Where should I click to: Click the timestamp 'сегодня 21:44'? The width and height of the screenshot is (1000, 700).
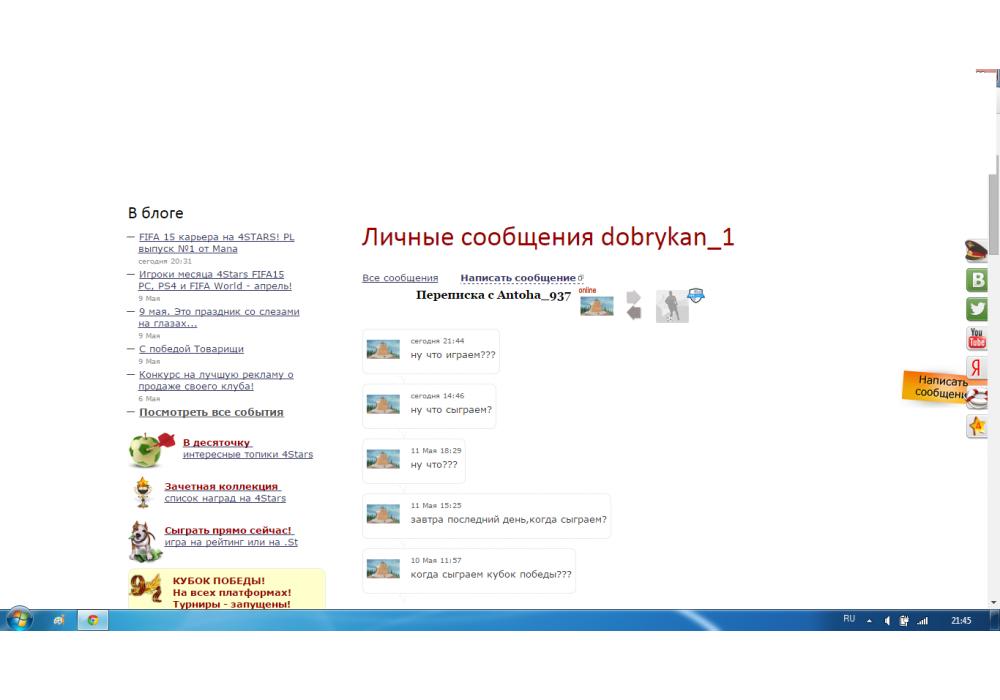click(x=437, y=341)
